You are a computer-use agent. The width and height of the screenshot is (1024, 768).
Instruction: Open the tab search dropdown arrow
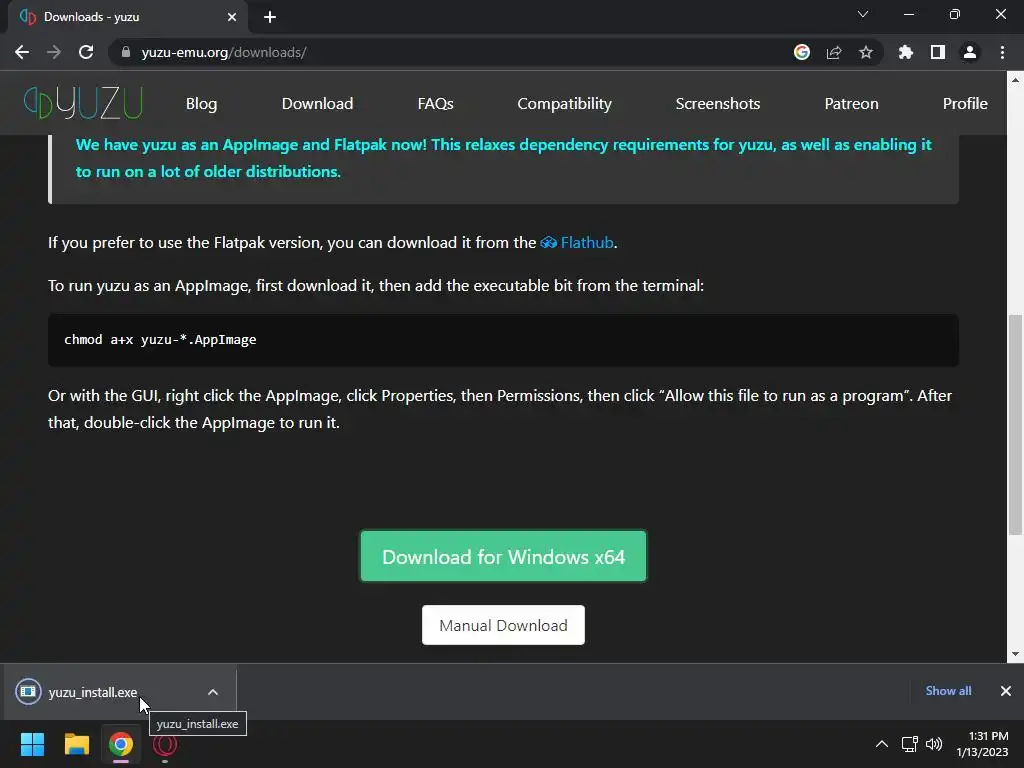pyautogui.click(x=863, y=14)
